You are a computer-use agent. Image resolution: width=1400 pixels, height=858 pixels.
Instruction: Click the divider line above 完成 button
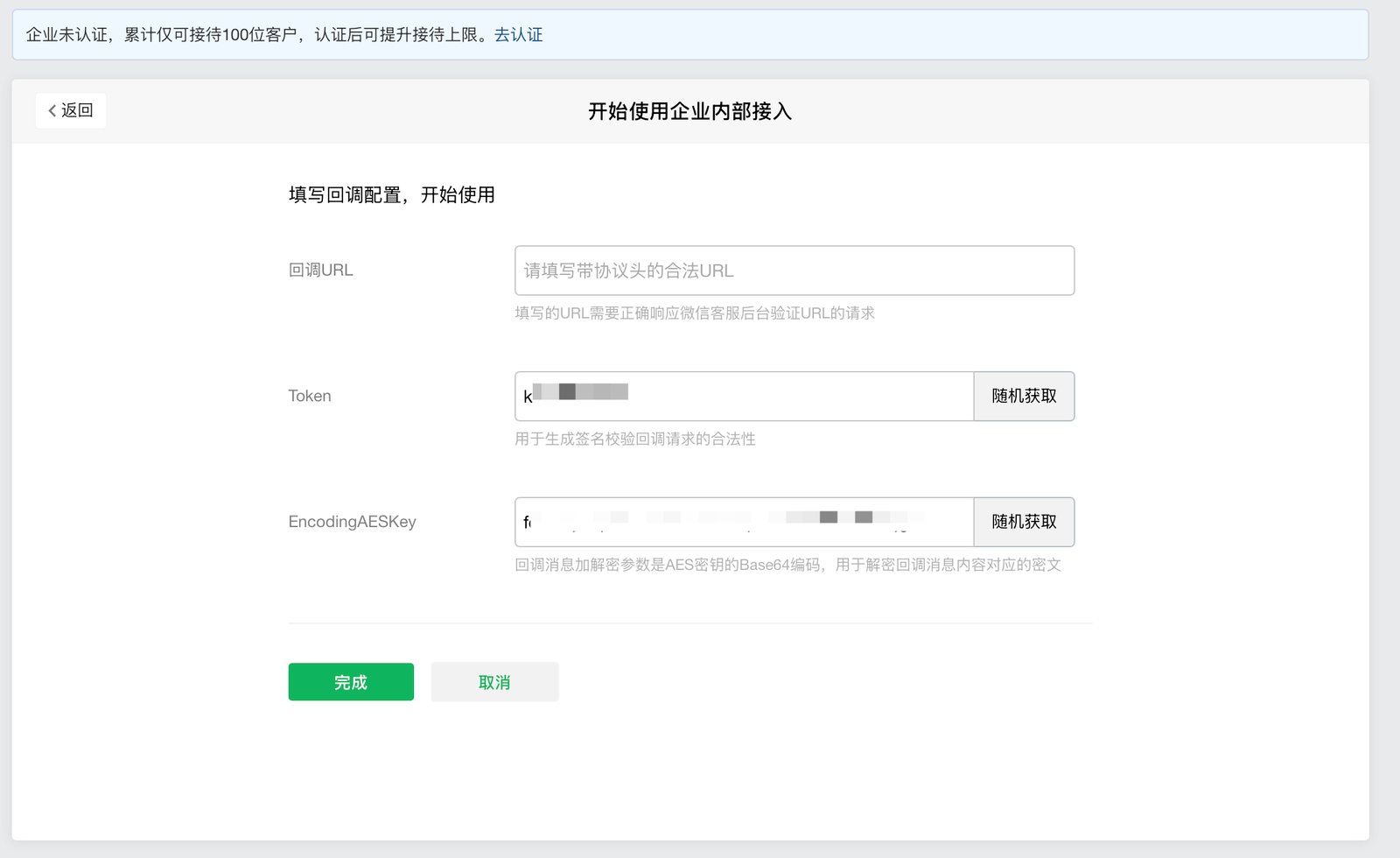click(x=689, y=623)
